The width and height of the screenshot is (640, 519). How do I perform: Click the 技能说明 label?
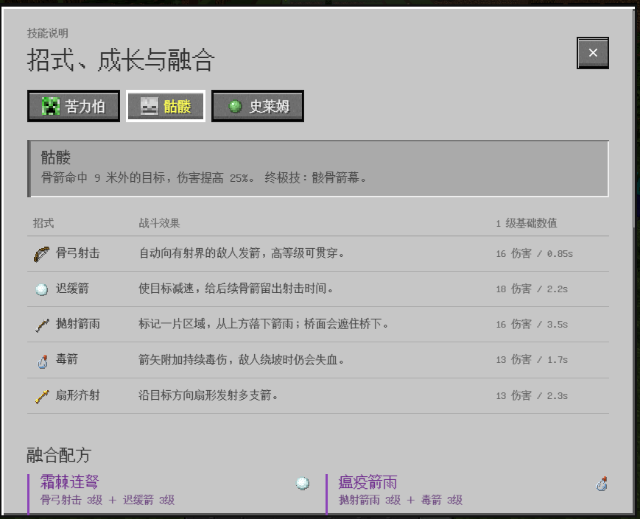(x=48, y=33)
